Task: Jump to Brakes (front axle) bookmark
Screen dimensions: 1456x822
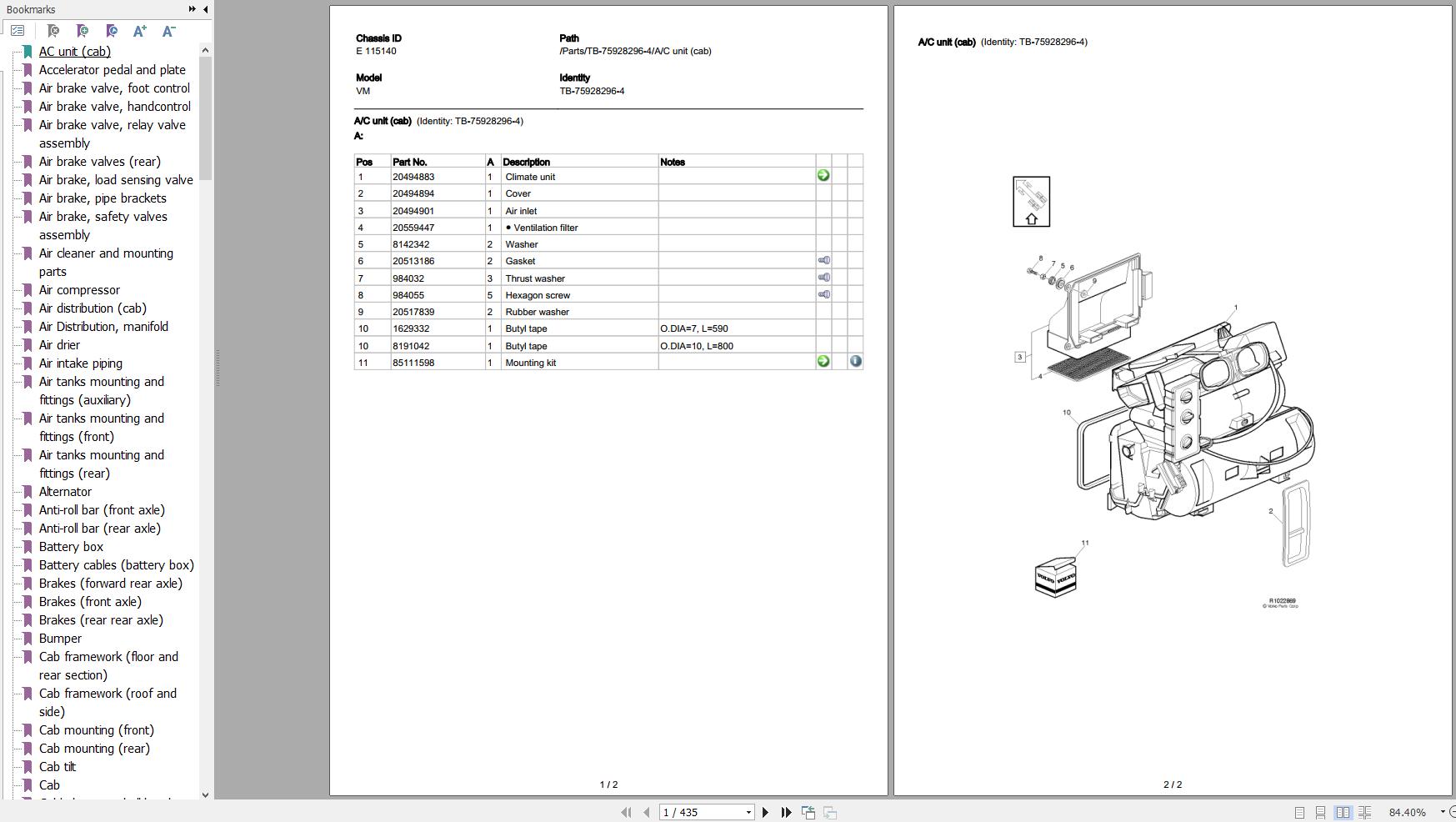Action: pyautogui.click(x=90, y=602)
